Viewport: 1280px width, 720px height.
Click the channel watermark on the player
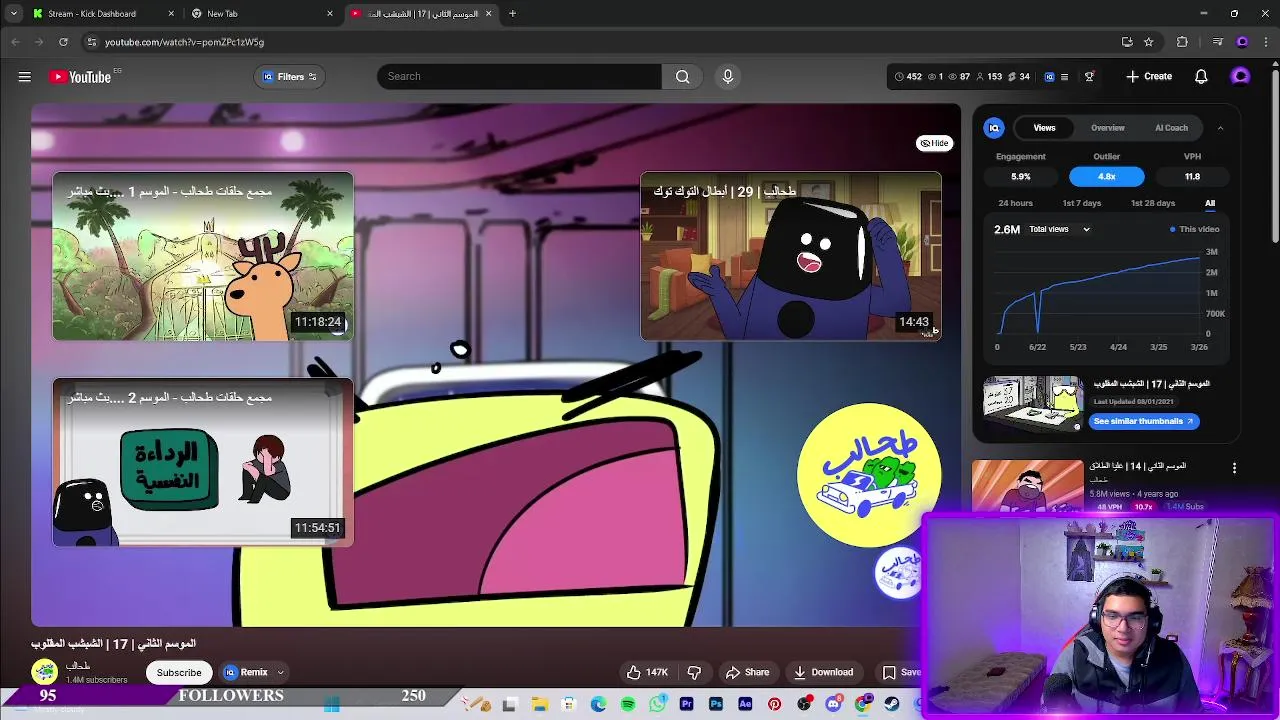pos(898,573)
